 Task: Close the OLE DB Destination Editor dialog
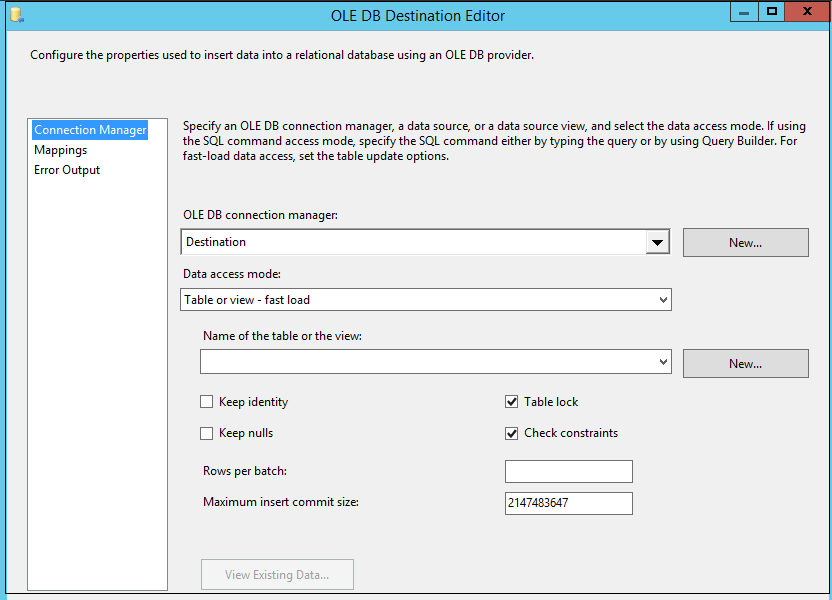[807, 12]
